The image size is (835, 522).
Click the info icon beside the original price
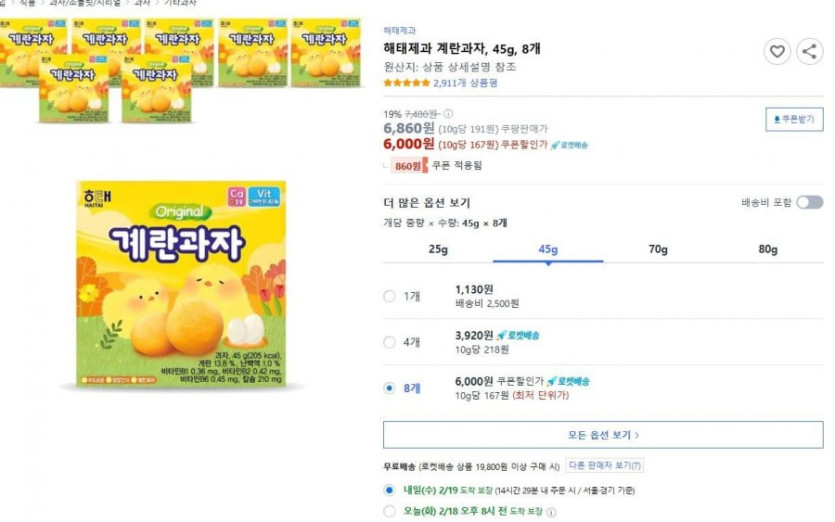(448, 113)
